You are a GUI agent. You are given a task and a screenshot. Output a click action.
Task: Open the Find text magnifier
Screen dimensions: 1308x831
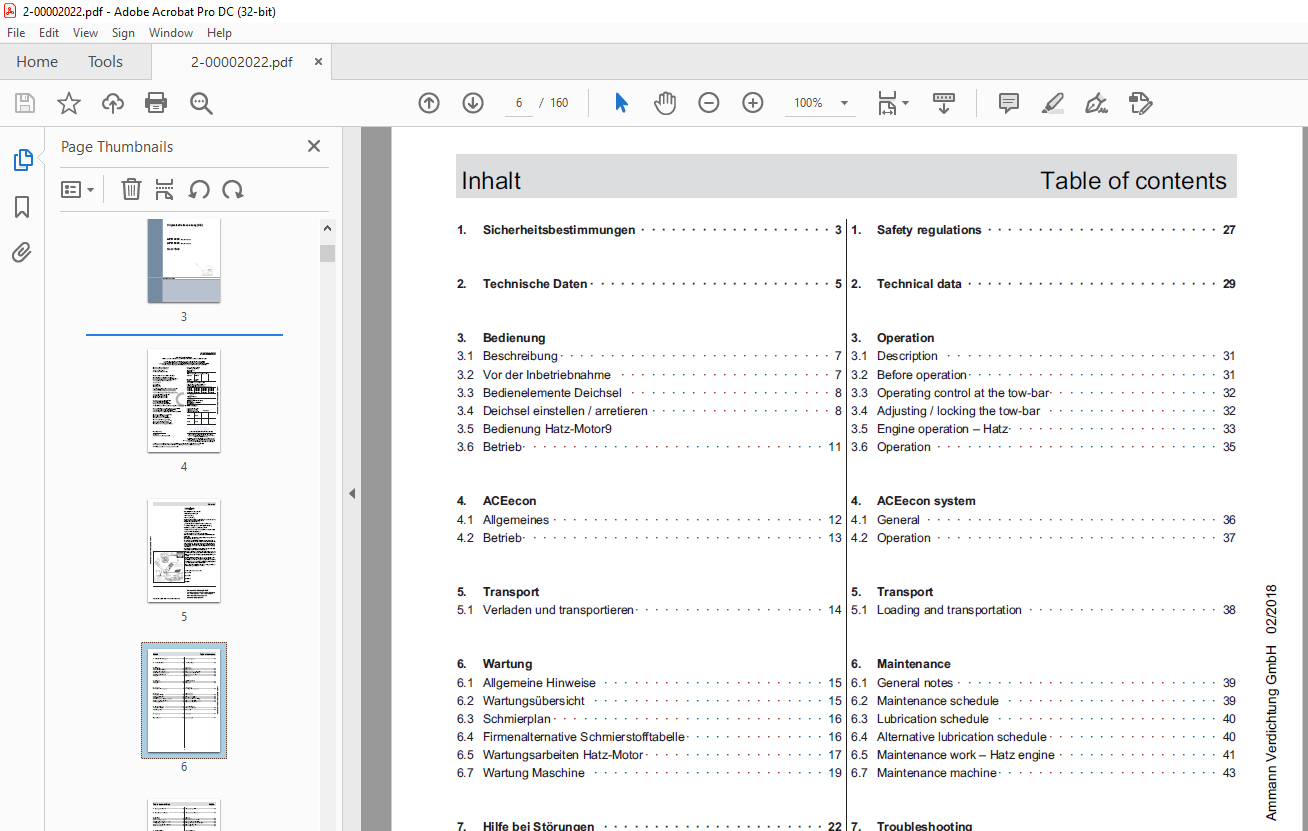201,103
